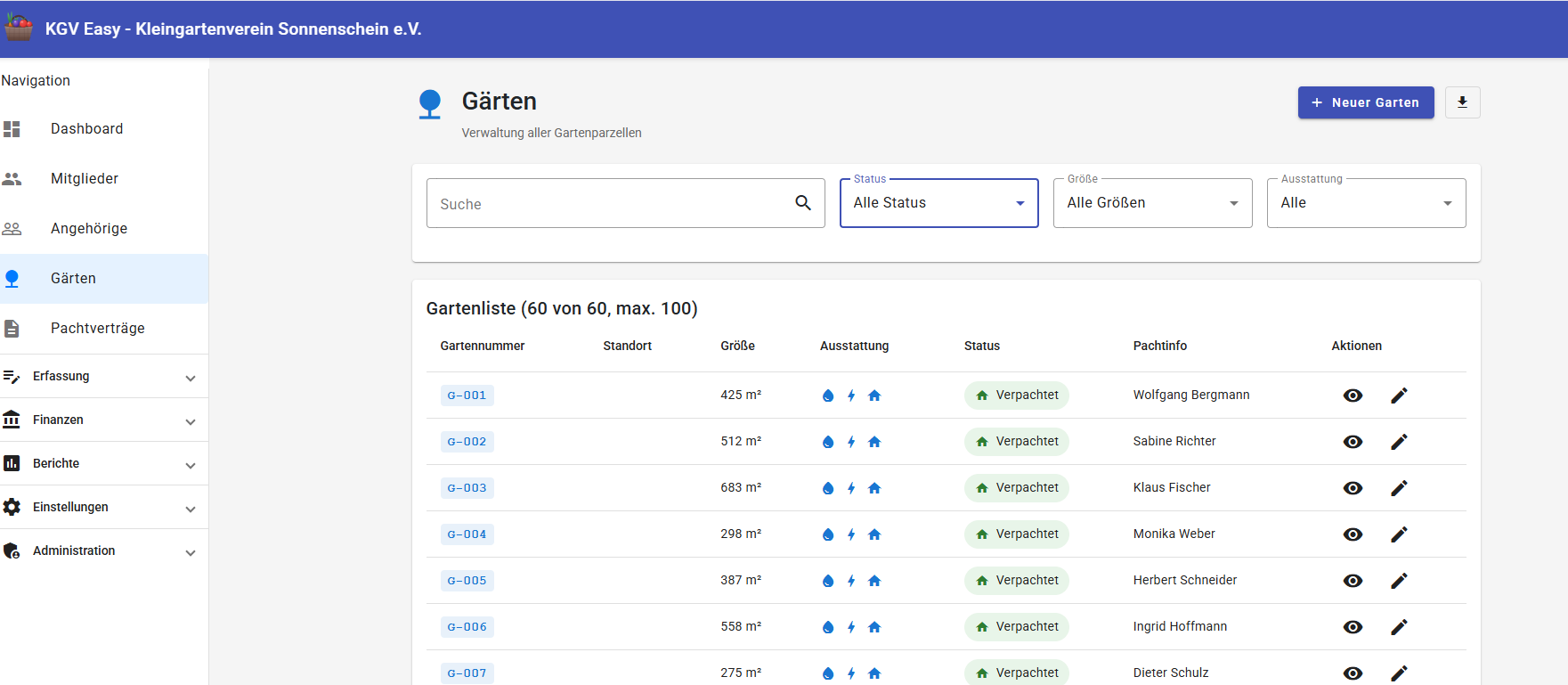The height and width of the screenshot is (685, 1568).
Task: Click the Einstellungen gear icon
Action: tap(12, 507)
